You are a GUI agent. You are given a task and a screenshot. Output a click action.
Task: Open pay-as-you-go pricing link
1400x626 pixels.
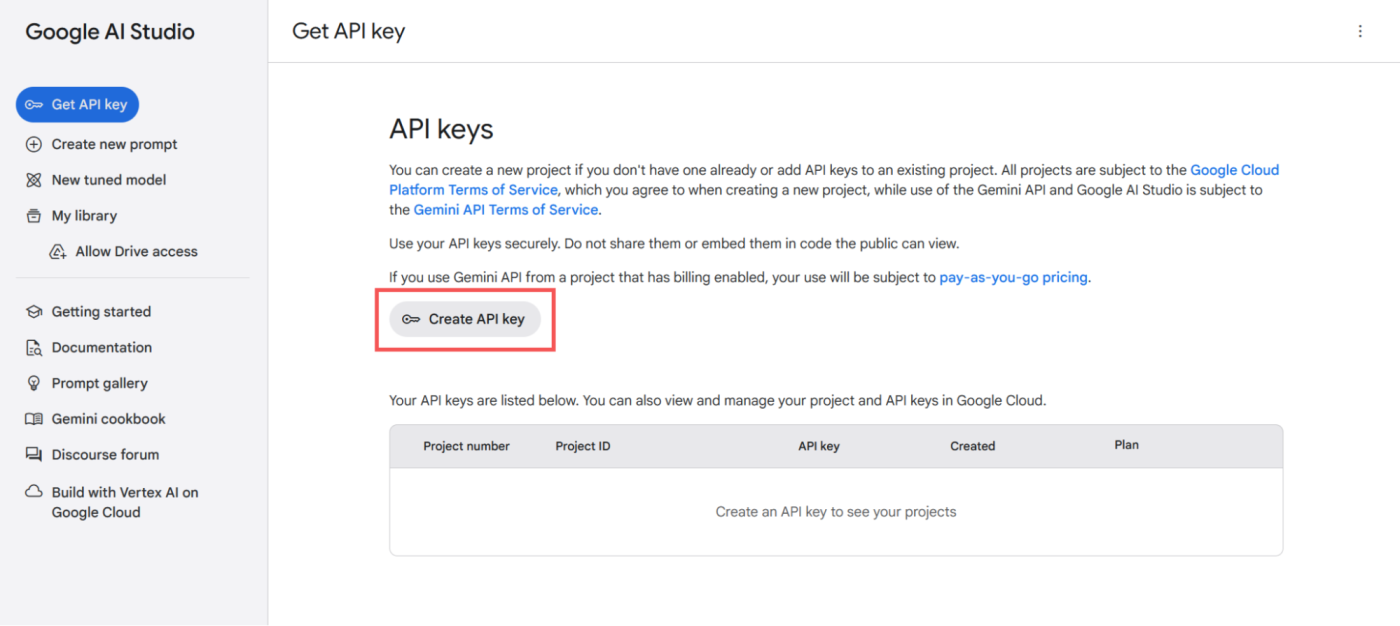(1013, 278)
